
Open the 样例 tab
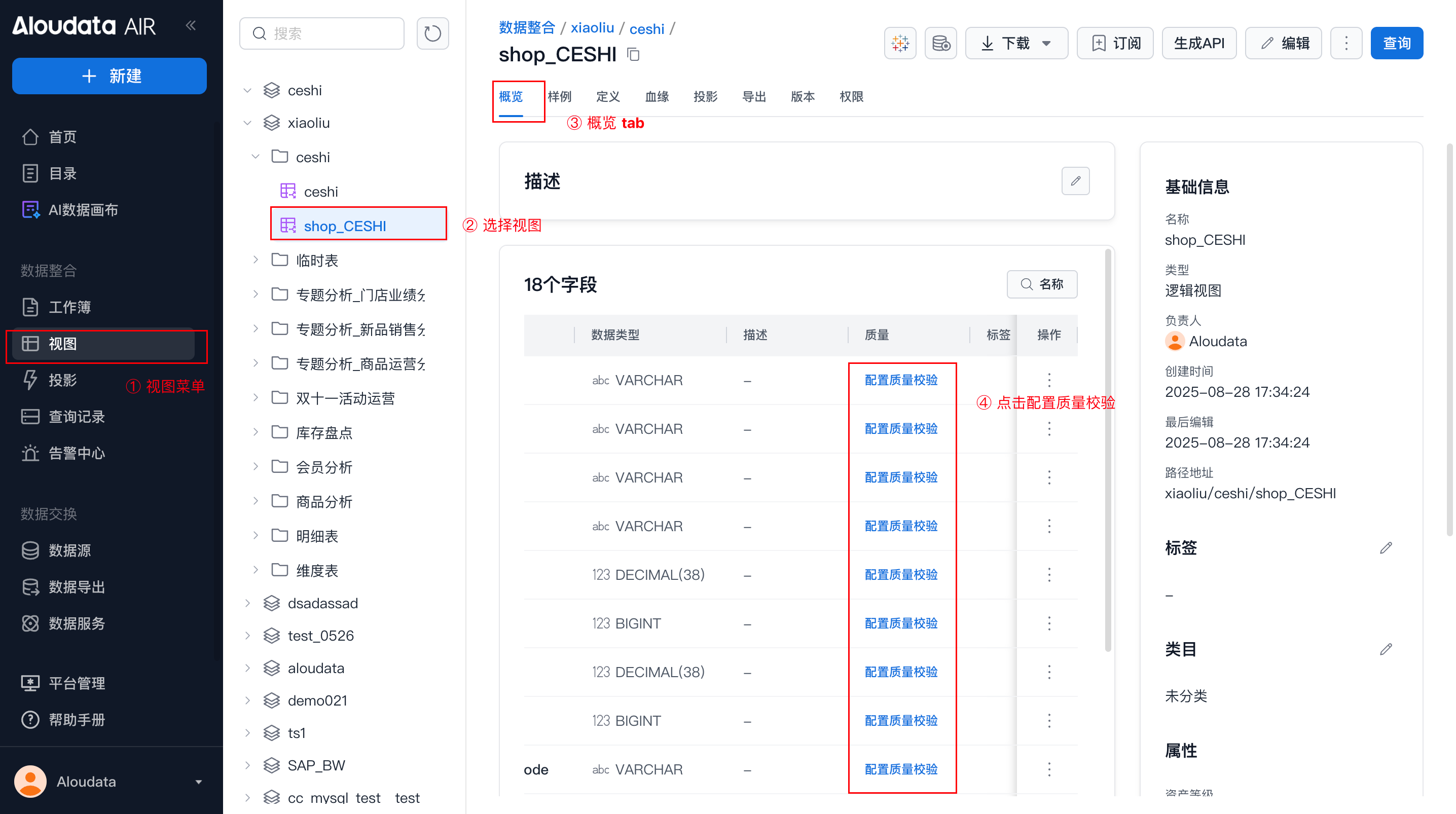point(560,97)
